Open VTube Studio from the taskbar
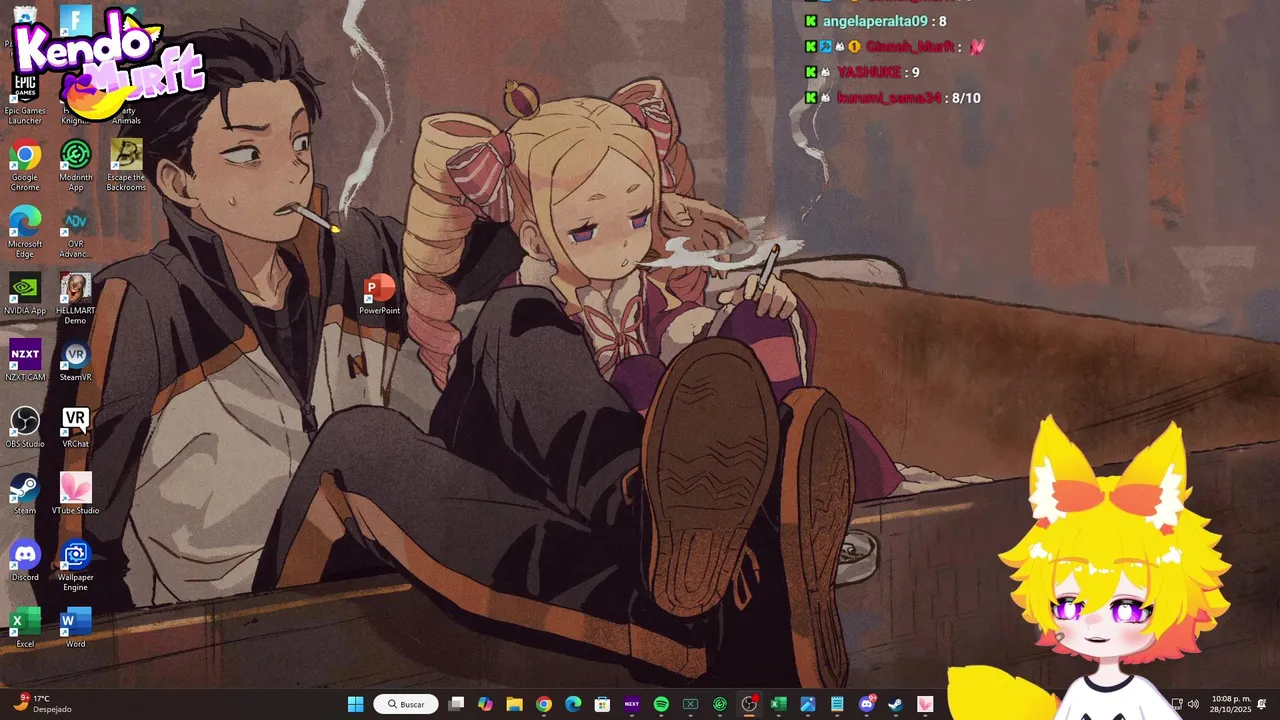Image resolution: width=1280 pixels, height=720 pixels. coord(925,704)
